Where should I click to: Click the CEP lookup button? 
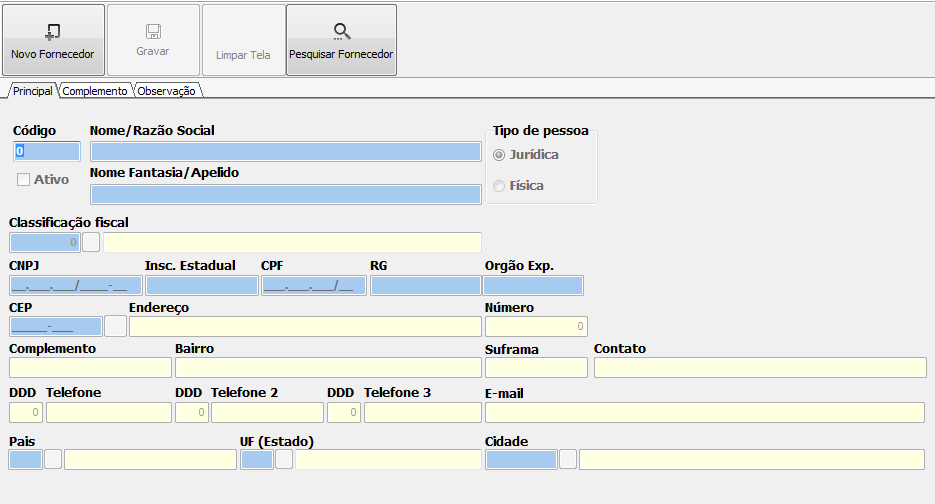115,326
